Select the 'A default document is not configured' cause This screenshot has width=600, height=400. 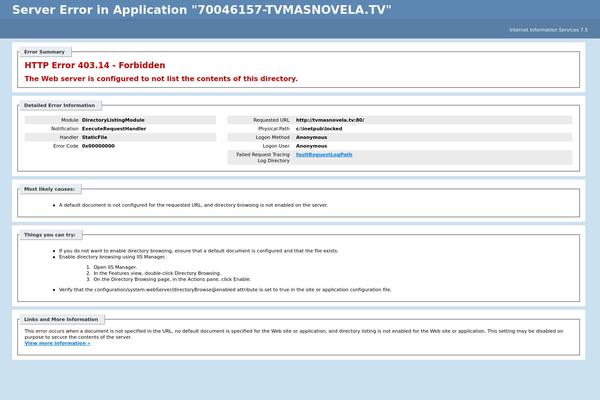[x=193, y=205]
